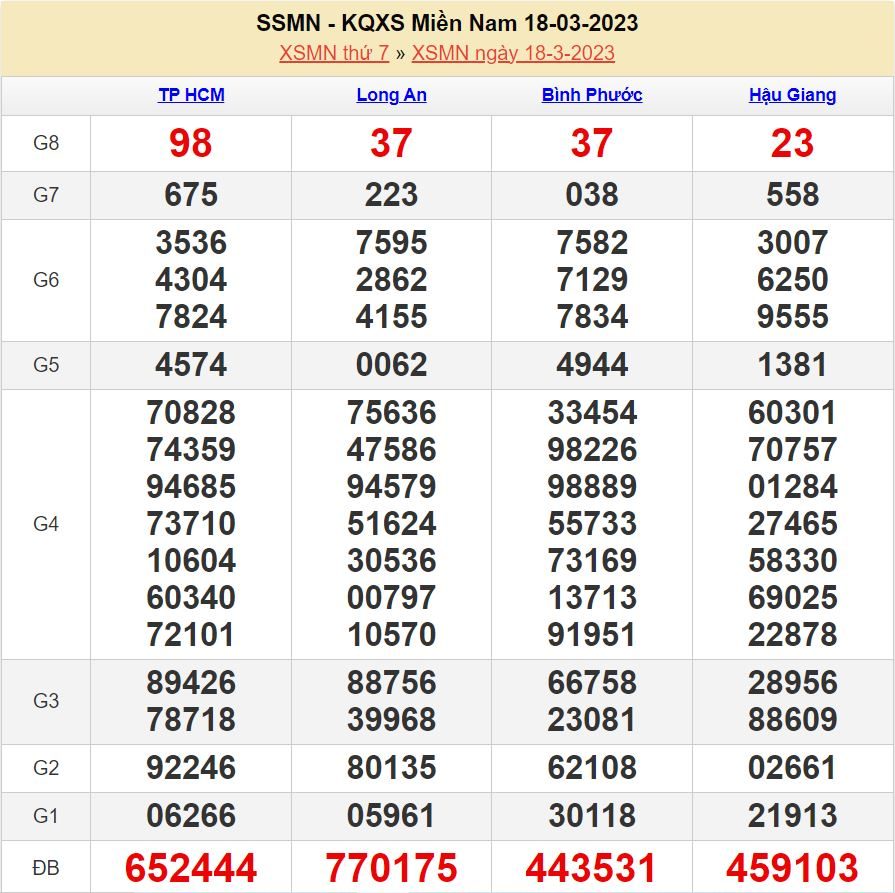Click the G2 row label
This screenshot has width=895, height=893.
point(46,768)
